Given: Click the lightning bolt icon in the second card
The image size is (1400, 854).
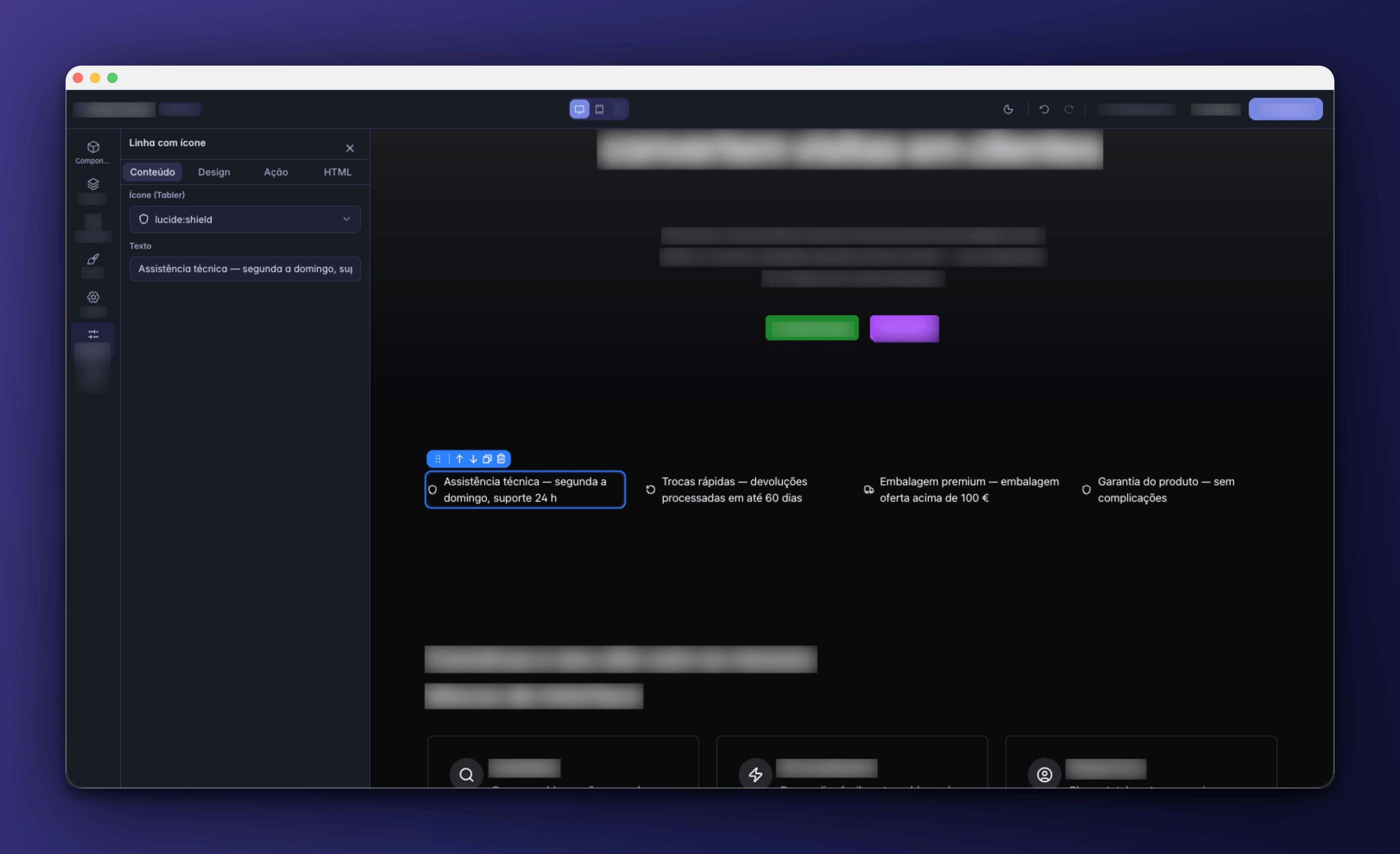Looking at the screenshot, I should tap(755, 775).
